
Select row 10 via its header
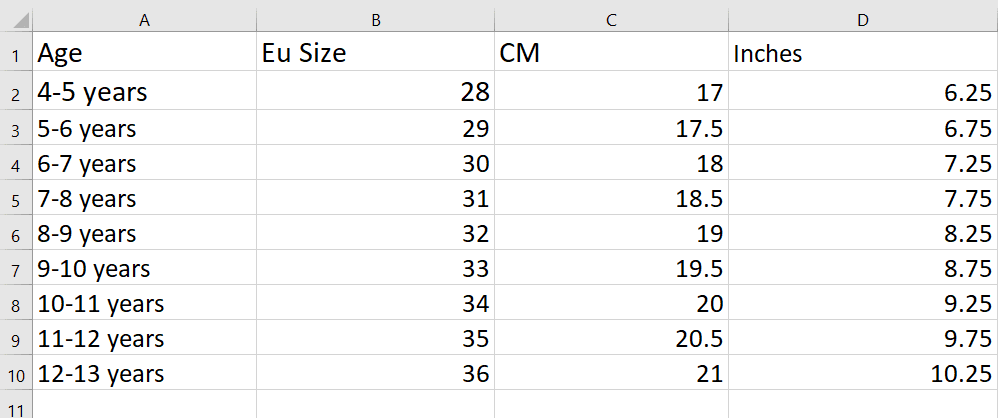click(x=16, y=375)
